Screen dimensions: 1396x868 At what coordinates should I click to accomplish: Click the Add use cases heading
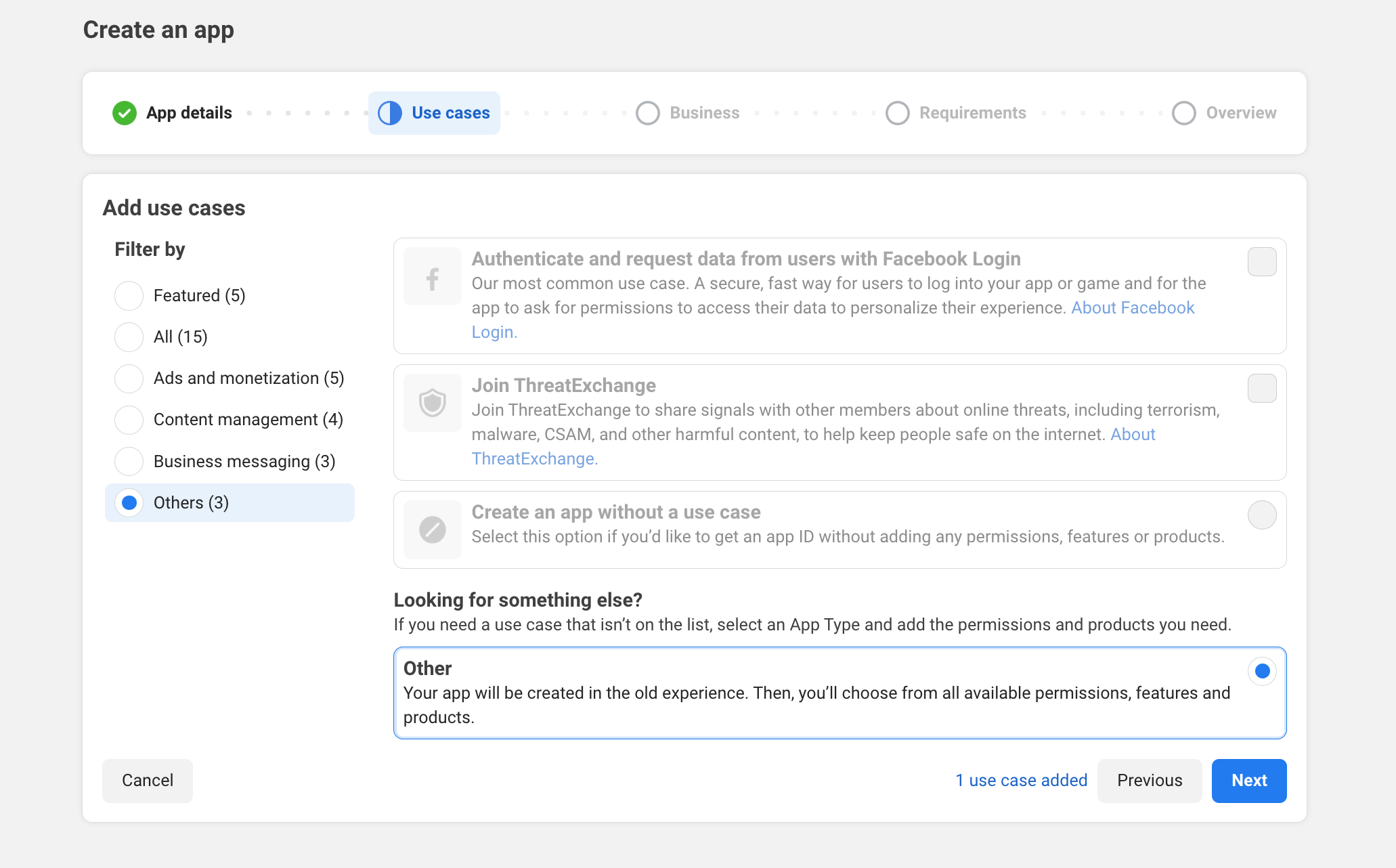tap(174, 209)
